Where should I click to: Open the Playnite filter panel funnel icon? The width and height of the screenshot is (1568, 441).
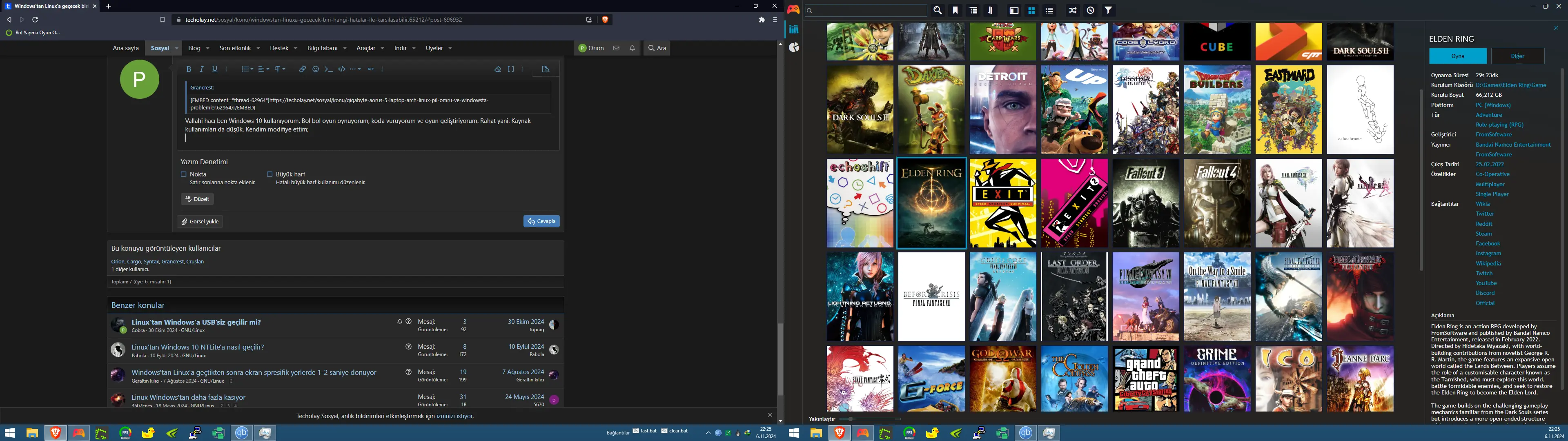(x=1109, y=10)
